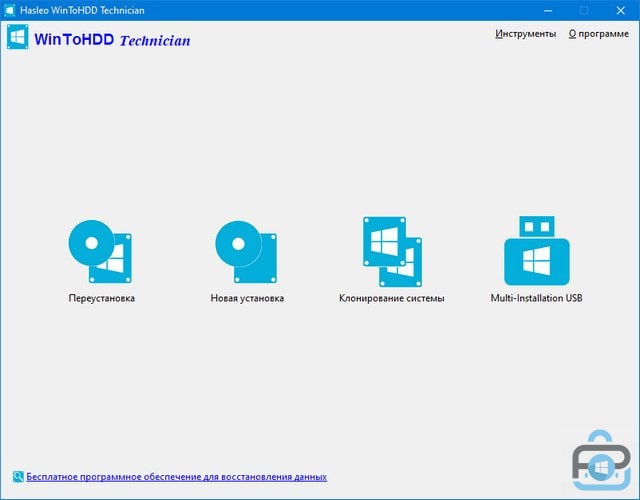
Task: Open the free data recovery software link
Action: coord(176,477)
